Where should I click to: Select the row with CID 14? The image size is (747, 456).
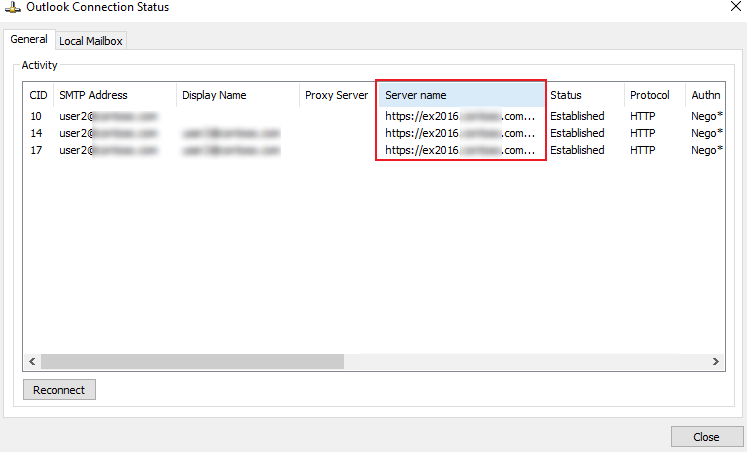(374, 133)
